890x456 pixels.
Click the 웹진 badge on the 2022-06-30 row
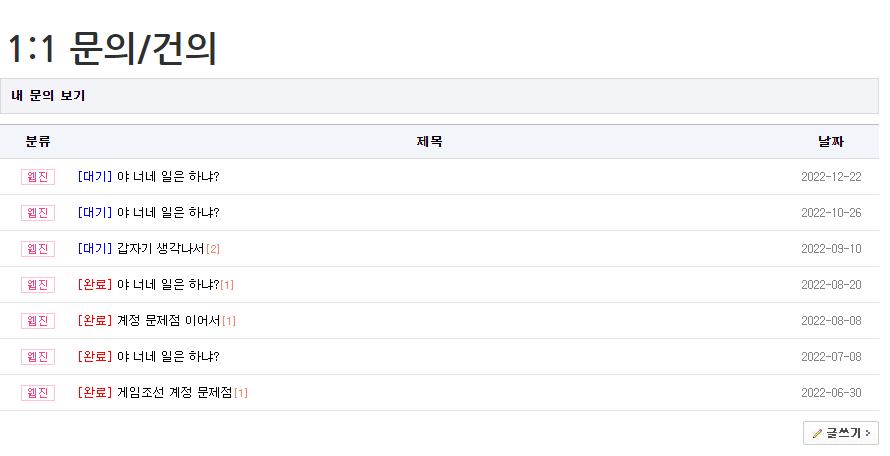38,393
